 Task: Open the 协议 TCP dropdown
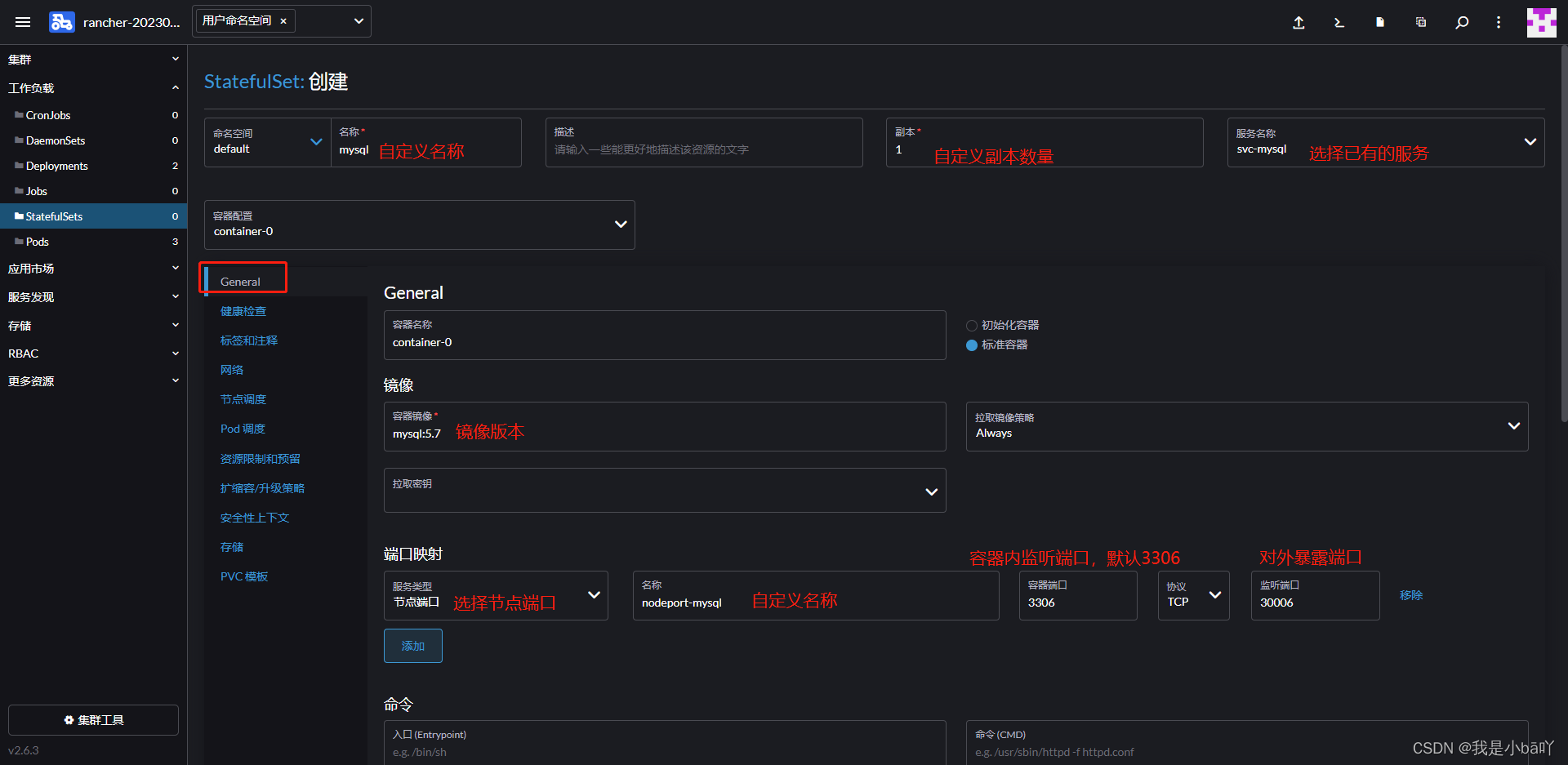click(1194, 595)
